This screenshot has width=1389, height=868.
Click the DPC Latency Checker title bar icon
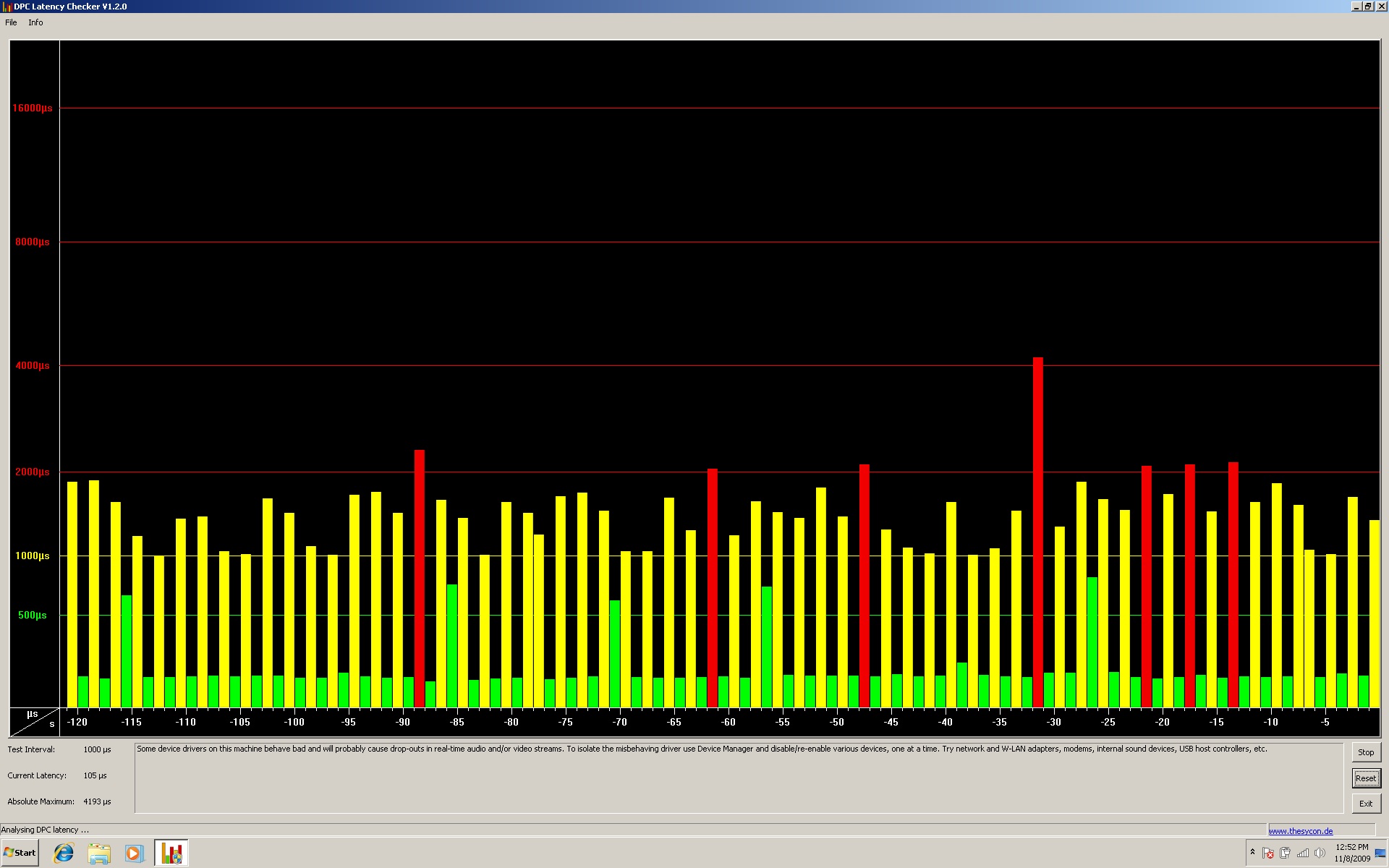click(7, 7)
